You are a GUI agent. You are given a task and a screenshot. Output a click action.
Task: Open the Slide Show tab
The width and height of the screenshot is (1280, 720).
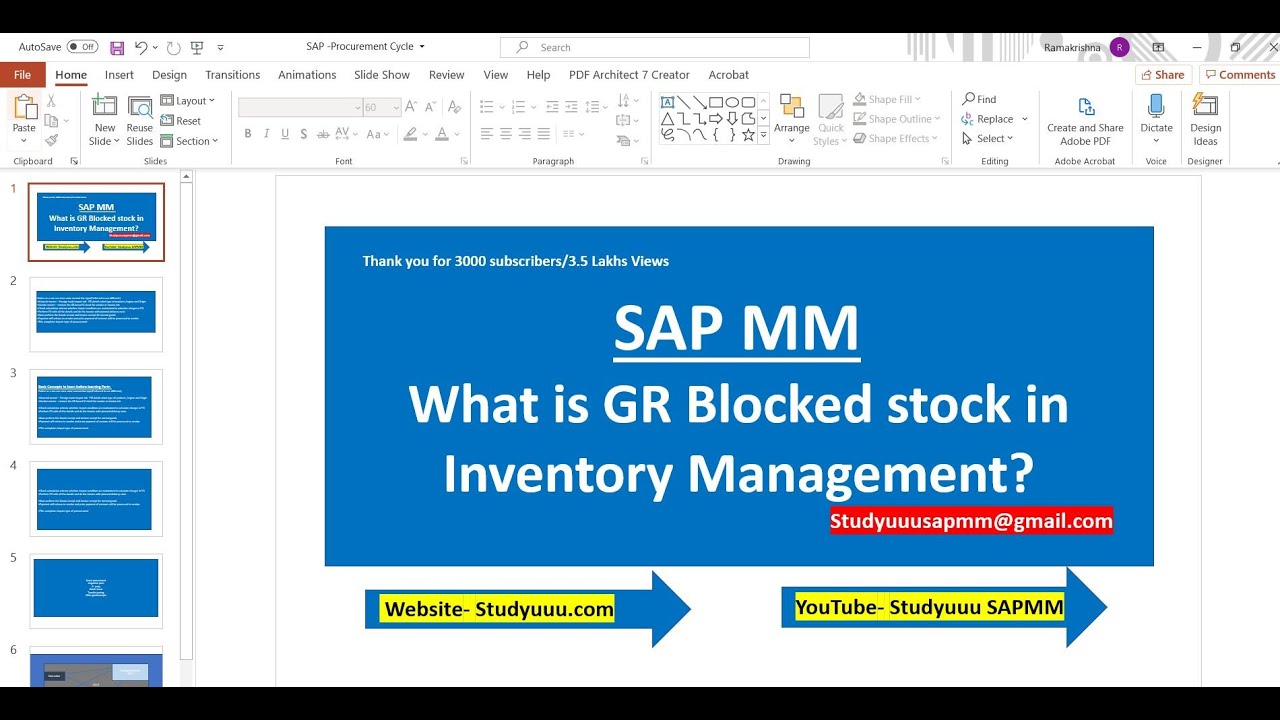click(382, 75)
